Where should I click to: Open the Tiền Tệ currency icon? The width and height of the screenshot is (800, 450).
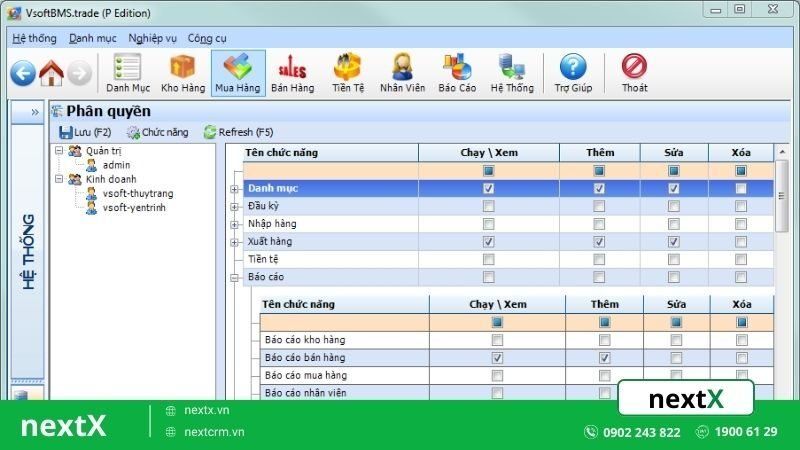tap(347, 73)
